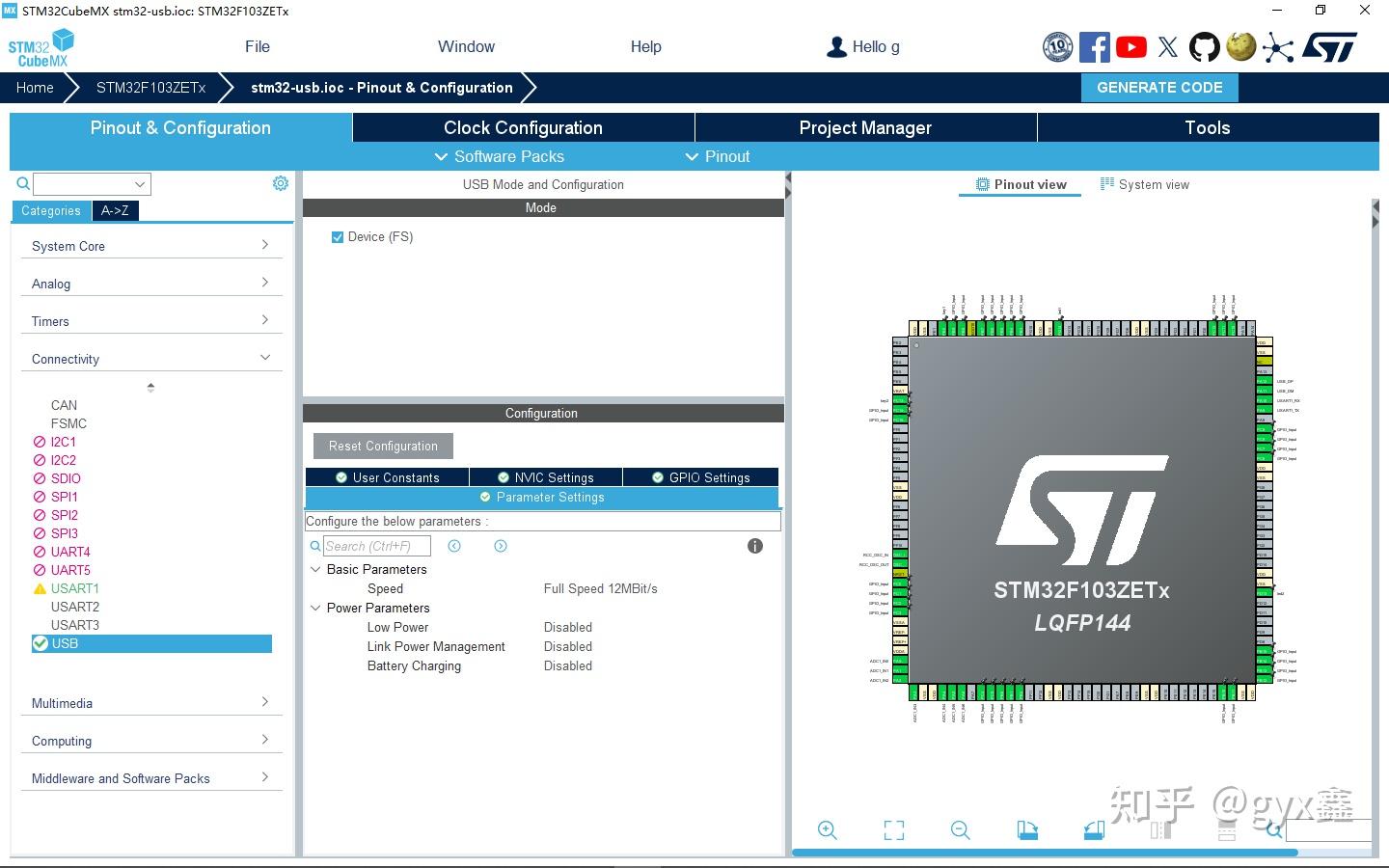Click the GENERATE CODE button

1159,87
